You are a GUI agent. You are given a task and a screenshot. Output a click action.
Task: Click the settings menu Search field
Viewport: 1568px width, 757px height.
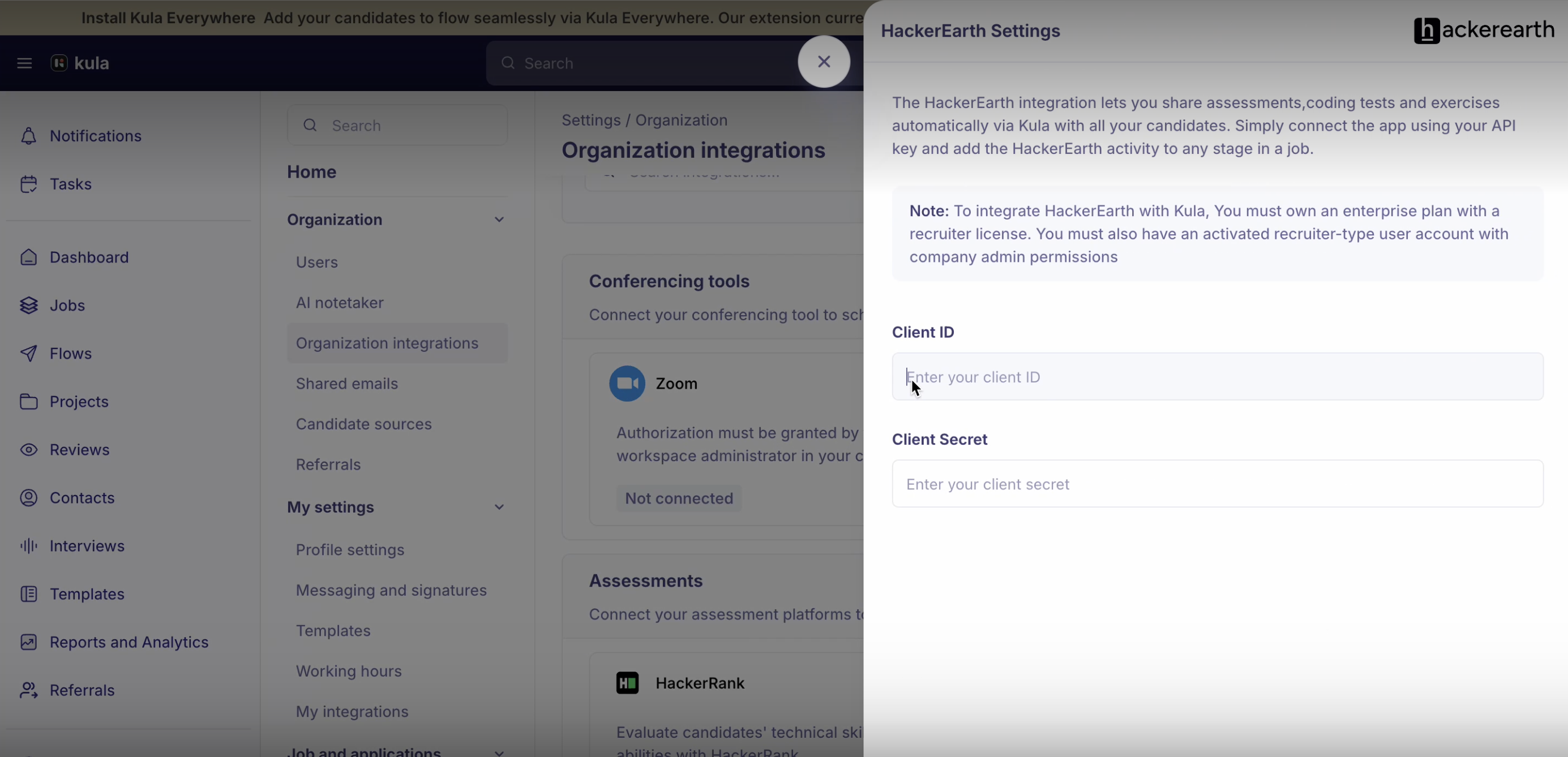click(x=397, y=126)
